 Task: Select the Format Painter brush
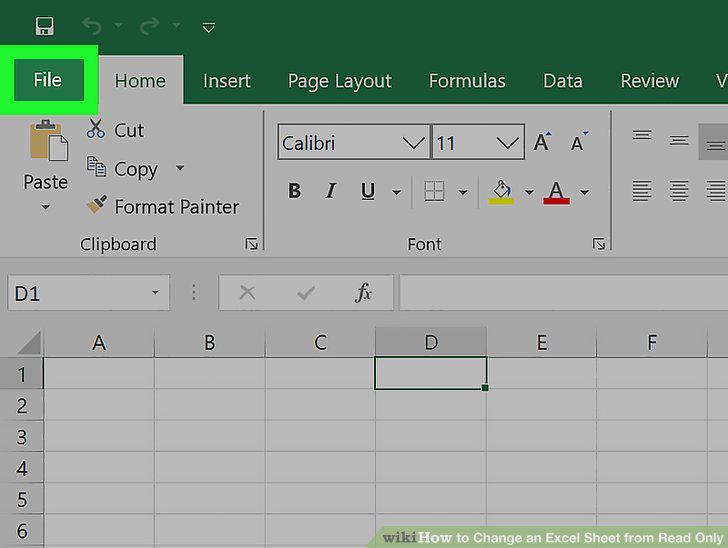point(97,205)
